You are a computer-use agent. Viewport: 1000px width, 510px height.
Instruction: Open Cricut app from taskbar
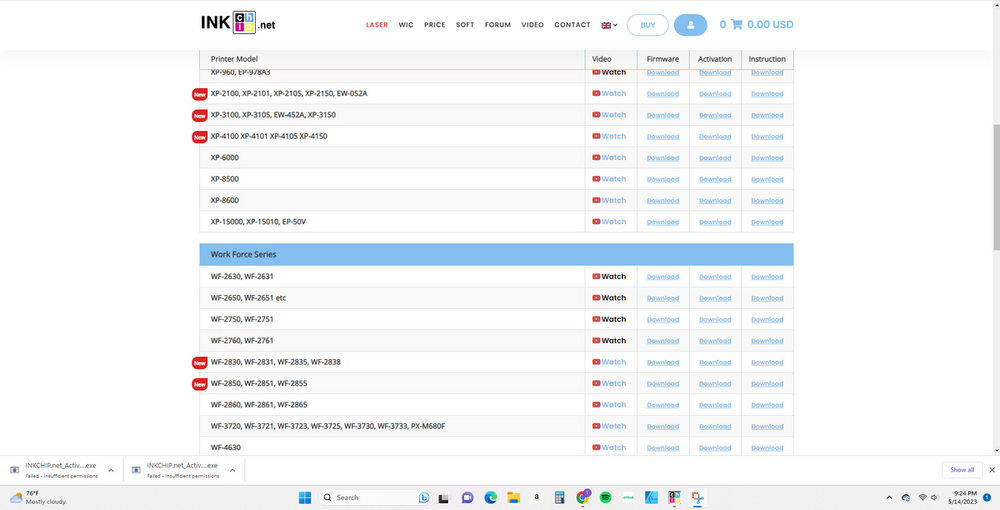point(628,497)
